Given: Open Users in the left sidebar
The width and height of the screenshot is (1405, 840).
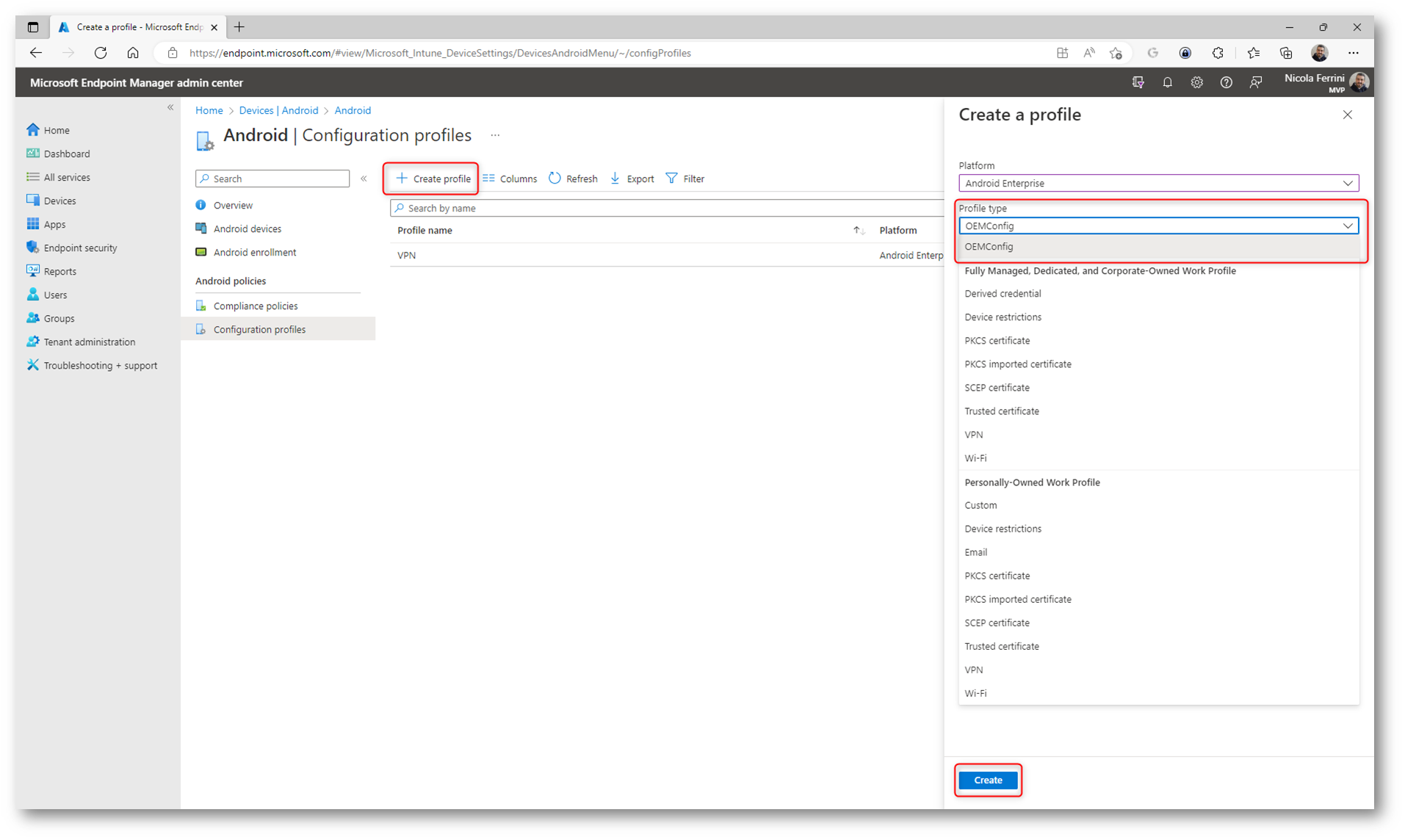Looking at the screenshot, I should tap(47, 294).
